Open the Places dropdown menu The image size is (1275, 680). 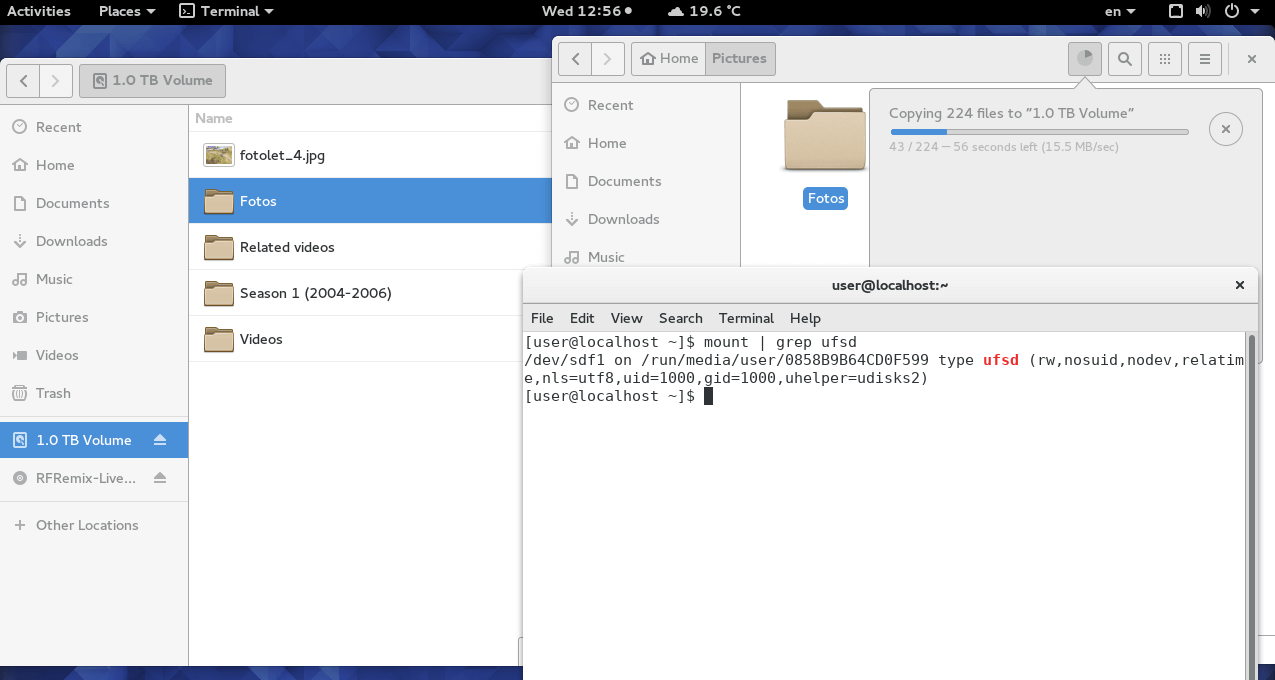click(x=127, y=11)
